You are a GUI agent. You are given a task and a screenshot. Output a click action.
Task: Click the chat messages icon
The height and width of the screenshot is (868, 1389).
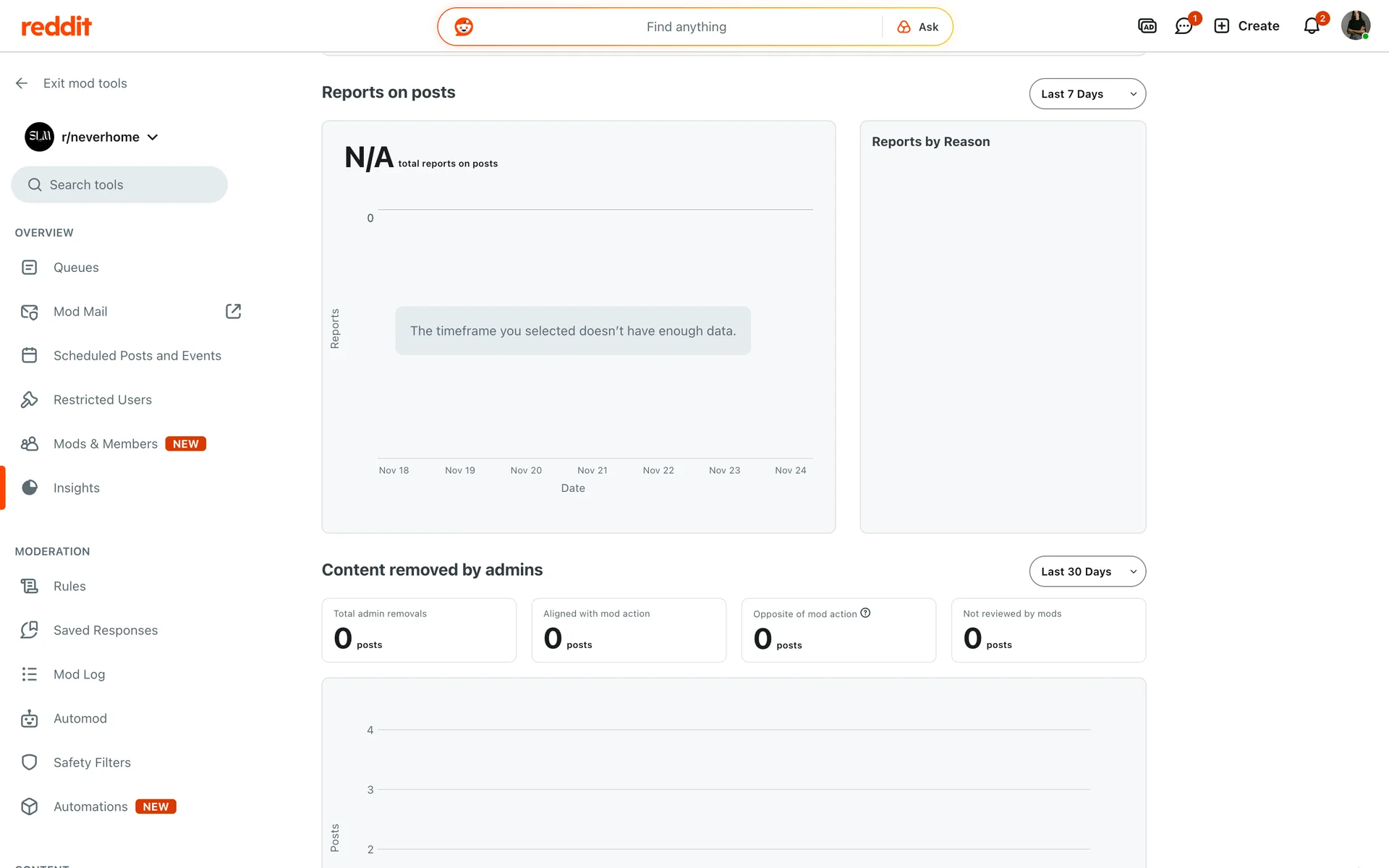pos(1184,27)
